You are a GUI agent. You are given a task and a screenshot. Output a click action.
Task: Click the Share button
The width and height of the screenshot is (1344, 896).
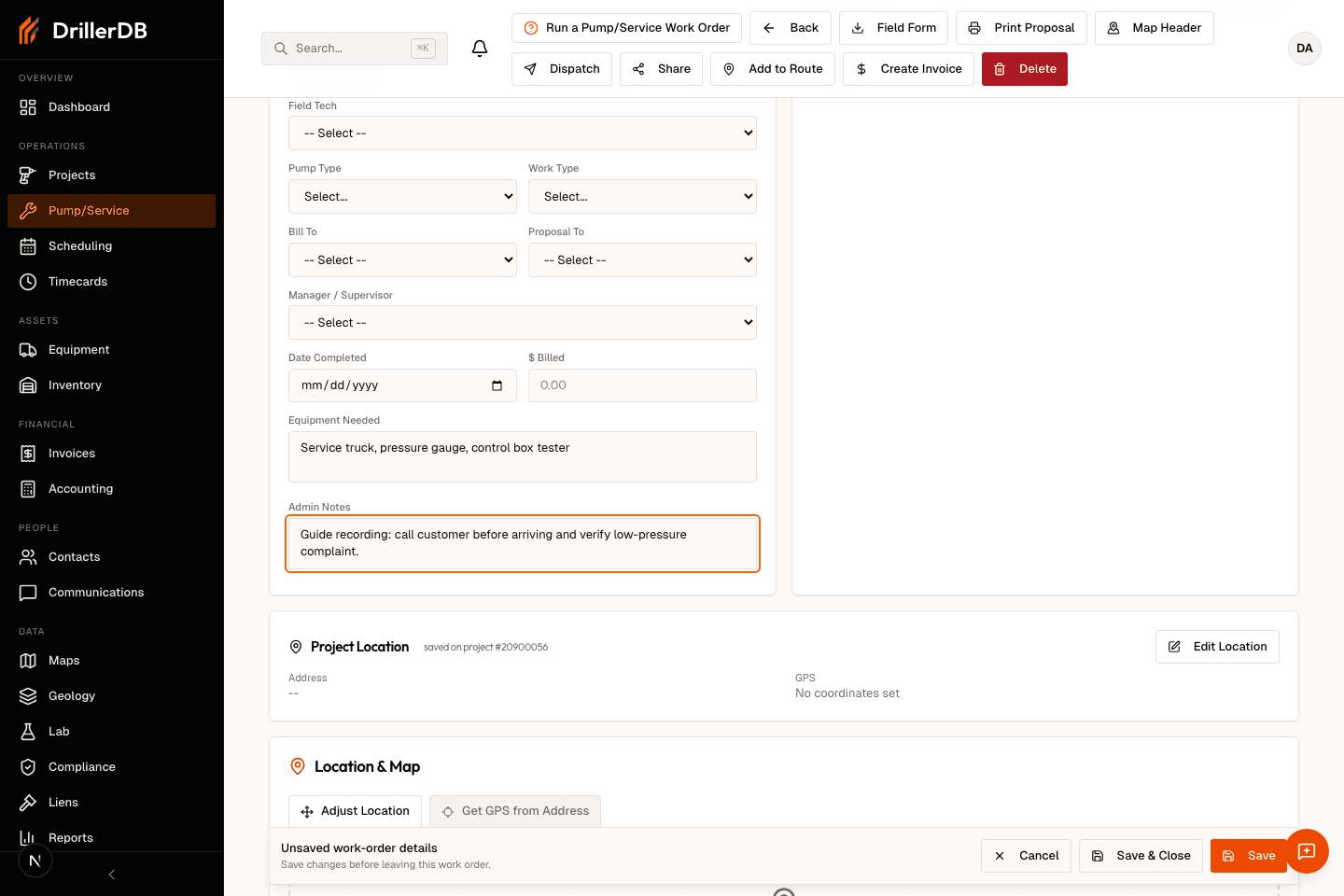coord(661,69)
